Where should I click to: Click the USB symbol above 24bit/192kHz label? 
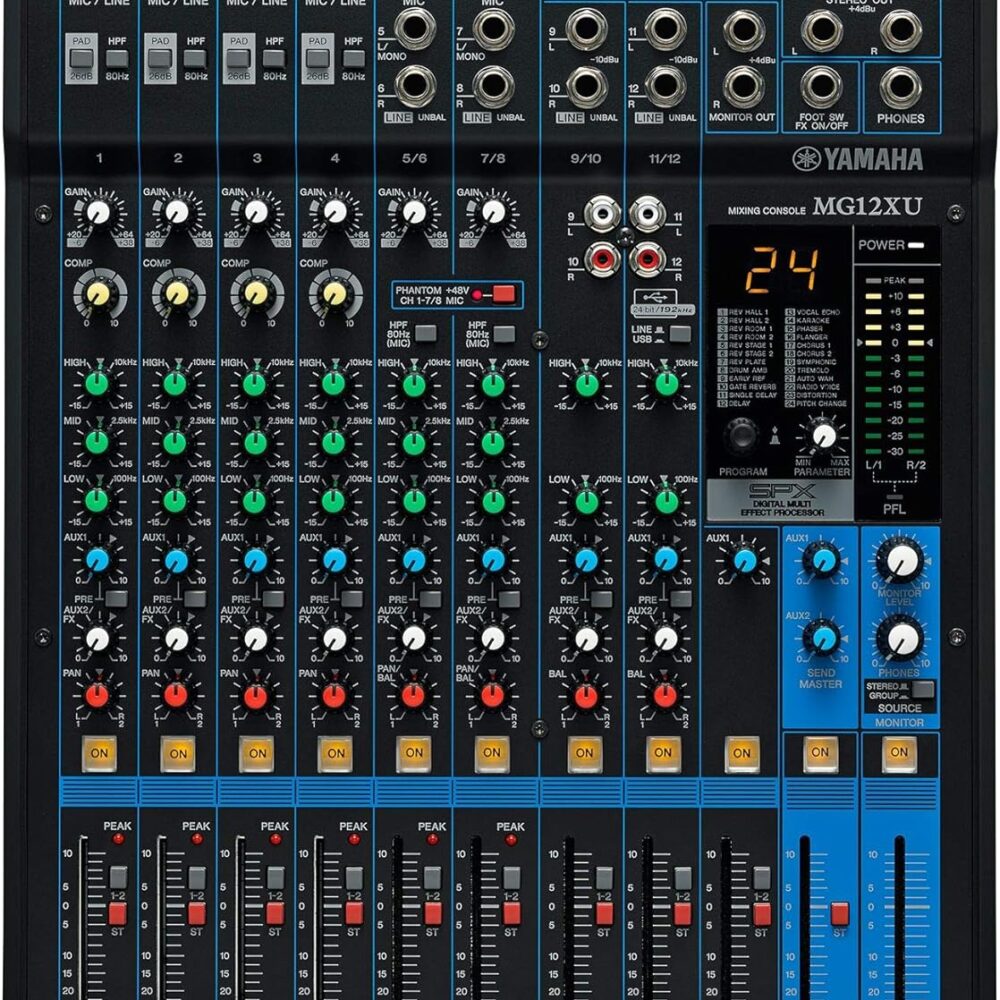point(656,297)
